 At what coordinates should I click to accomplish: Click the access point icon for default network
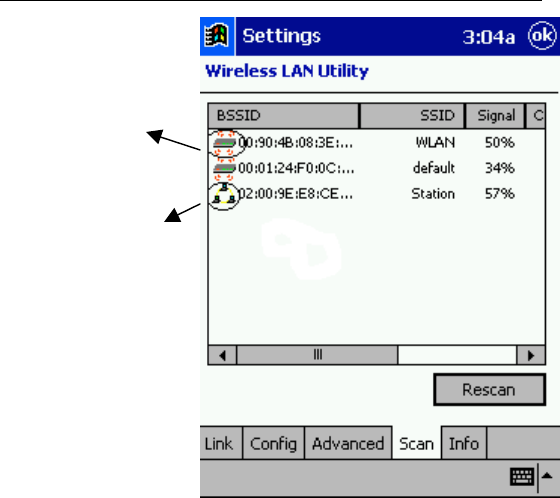(224, 169)
